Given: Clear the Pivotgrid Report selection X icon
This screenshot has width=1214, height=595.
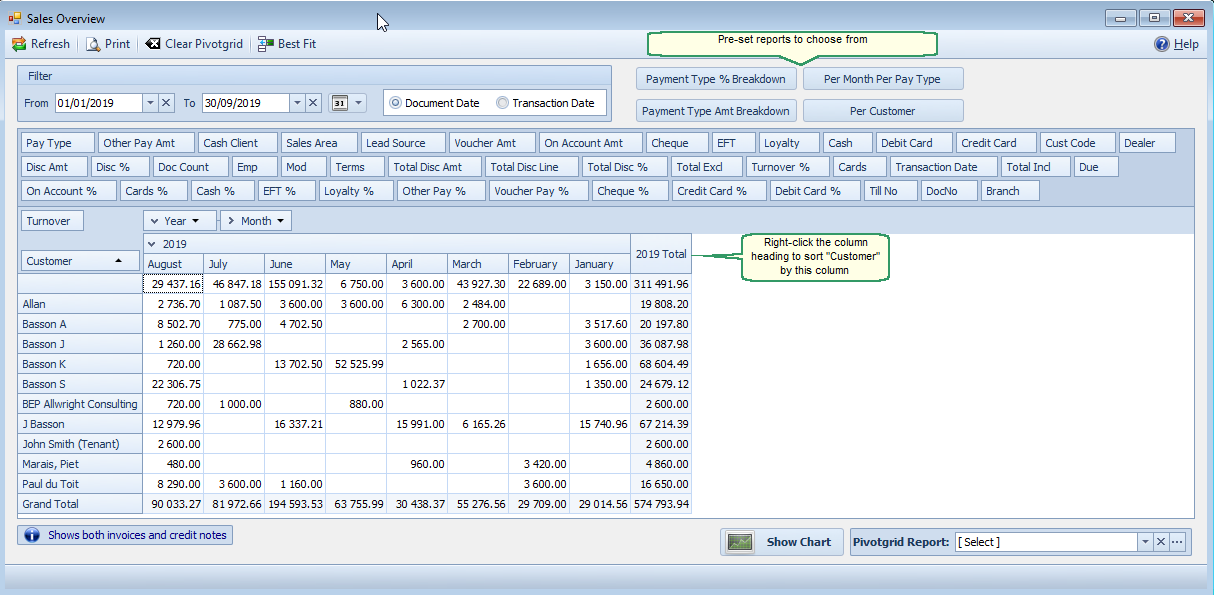Looking at the screenshot, I should click(x=1161, y=542).
